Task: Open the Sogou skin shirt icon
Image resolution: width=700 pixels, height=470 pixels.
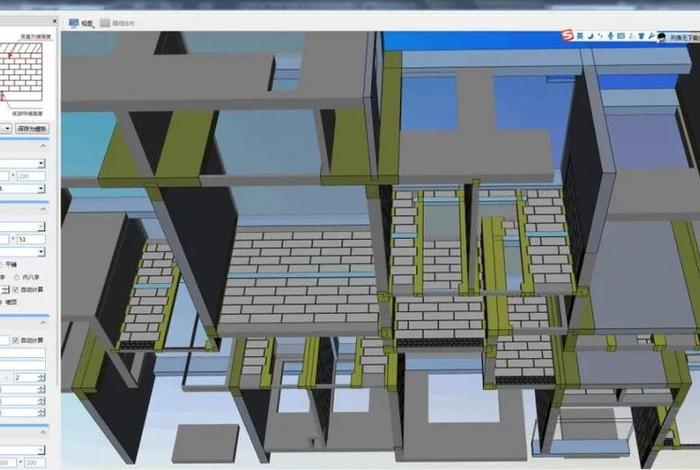Action: coord(641,36)
